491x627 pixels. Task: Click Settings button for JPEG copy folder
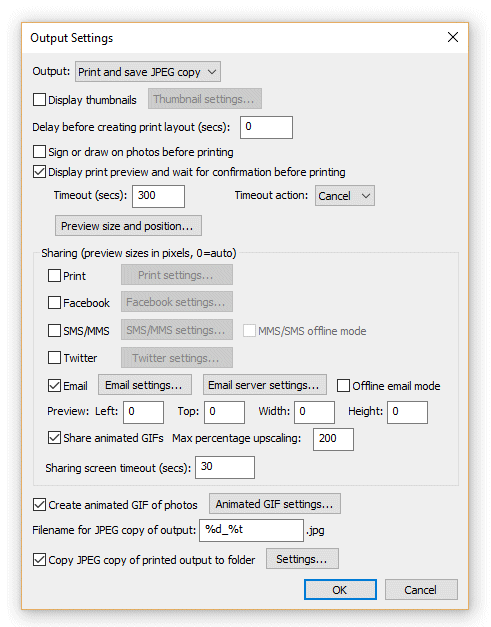tap(302, 559)
